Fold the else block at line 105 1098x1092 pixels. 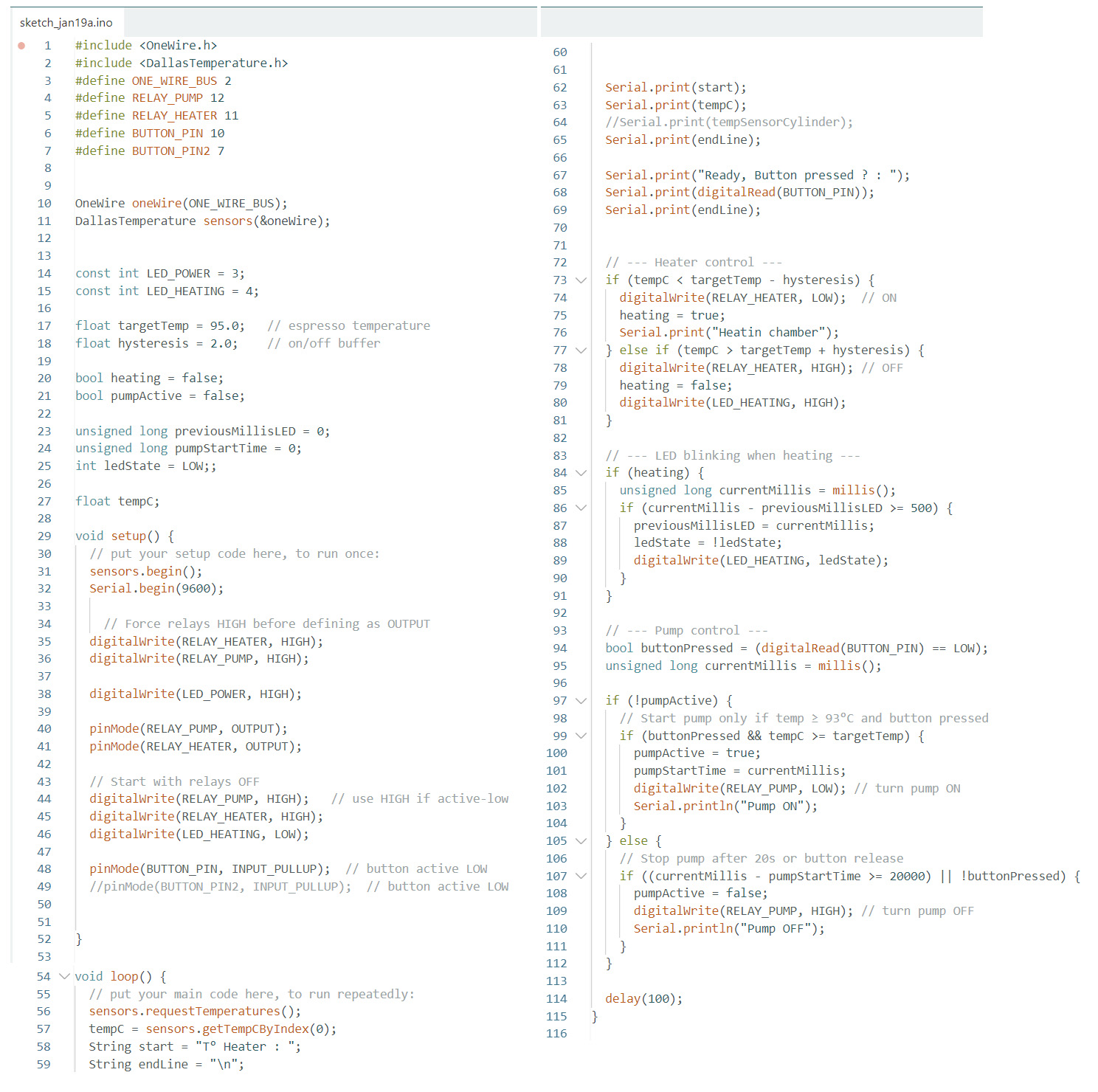(581, 841)
